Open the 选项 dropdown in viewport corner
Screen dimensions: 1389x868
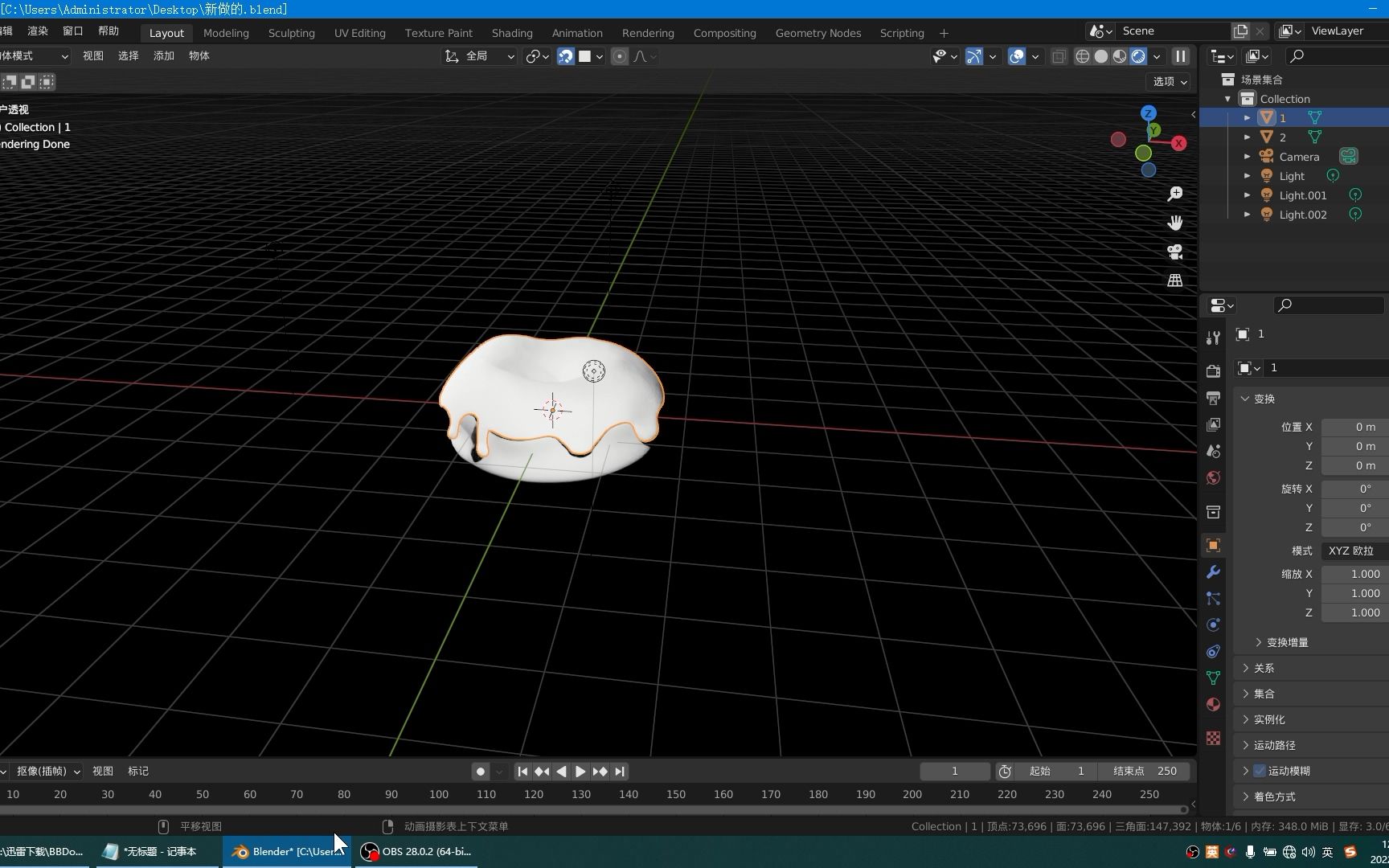coord(1167,81)
